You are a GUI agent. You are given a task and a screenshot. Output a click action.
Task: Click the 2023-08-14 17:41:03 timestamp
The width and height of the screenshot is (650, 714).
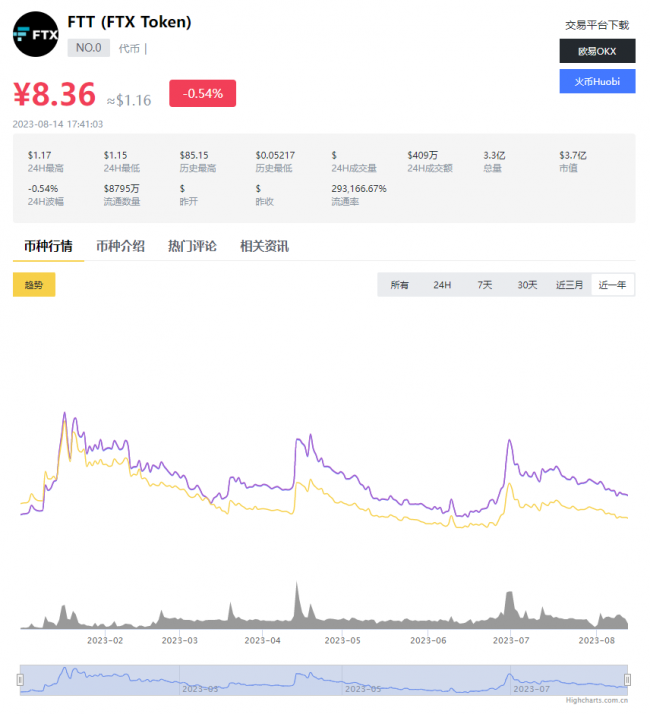(x=58, y=124)
